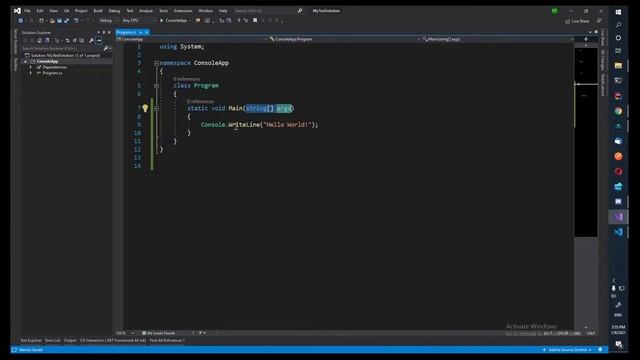Select the MyTestSolution solution node
This screenshot has width=640, height=360.
pos(62,55)
